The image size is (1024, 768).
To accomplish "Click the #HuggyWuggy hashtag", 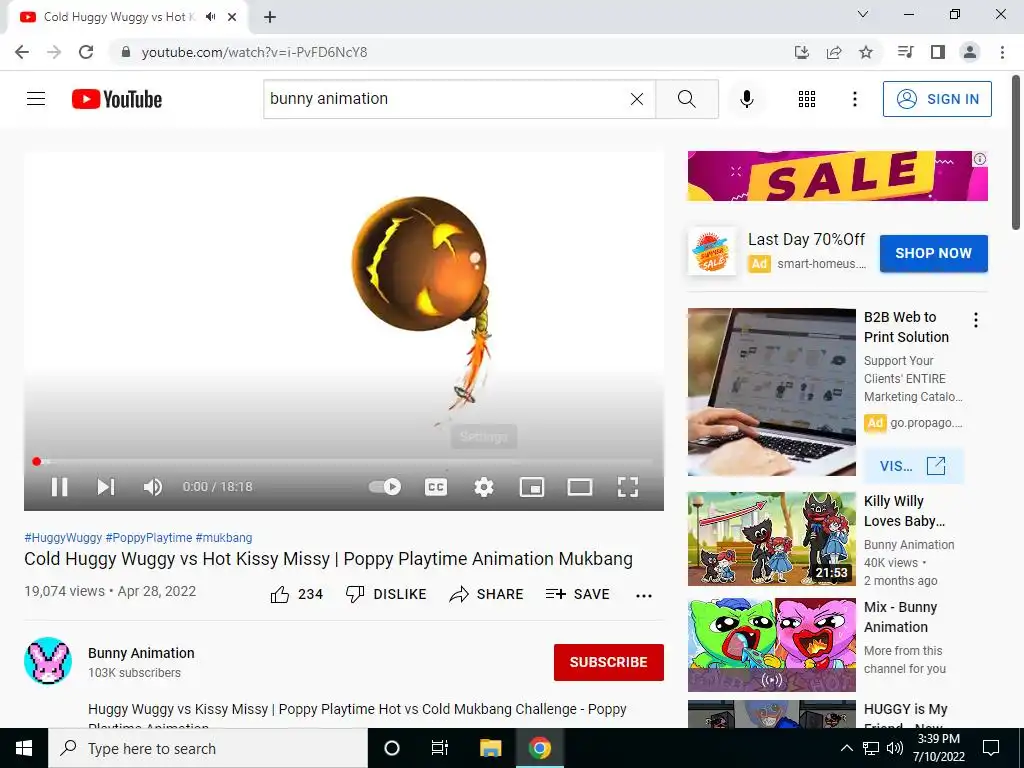I will [x=63, y=537].
